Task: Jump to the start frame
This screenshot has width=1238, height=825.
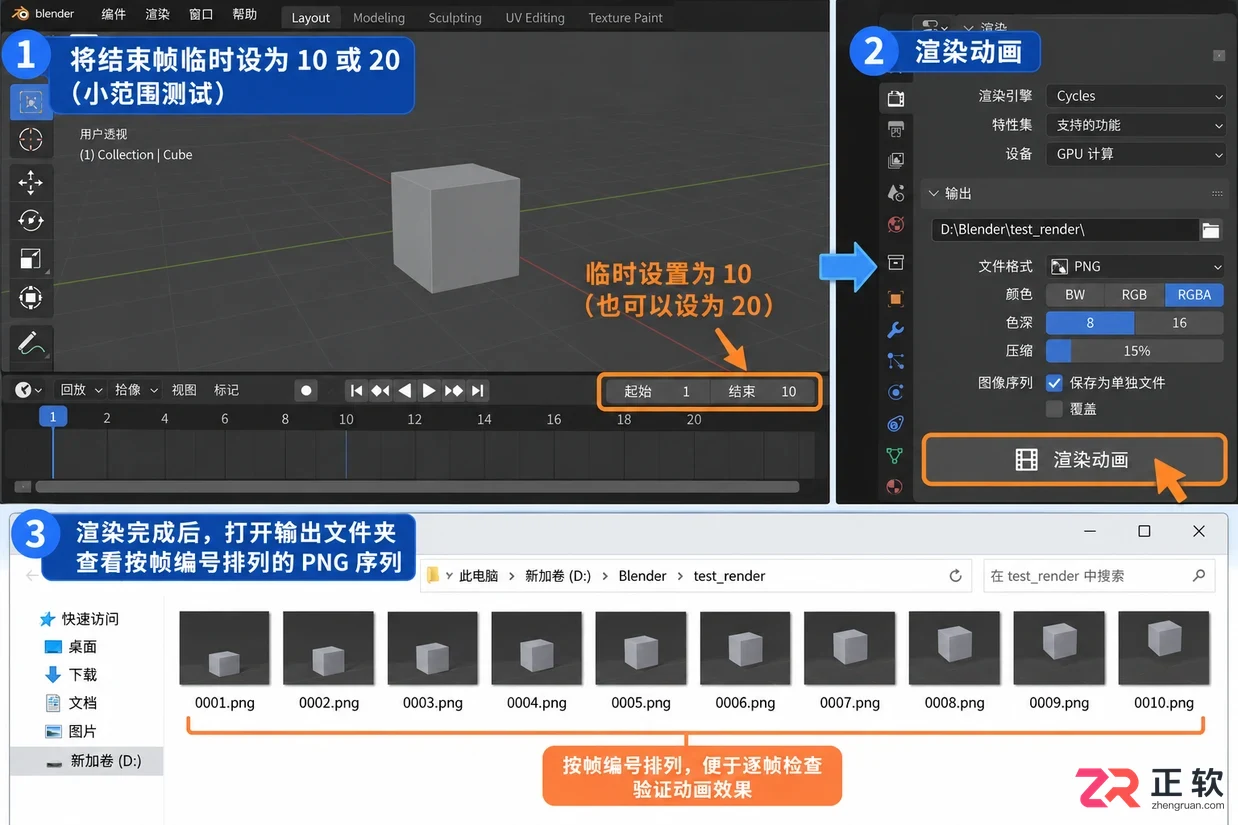Action: (x=356, y=391)
